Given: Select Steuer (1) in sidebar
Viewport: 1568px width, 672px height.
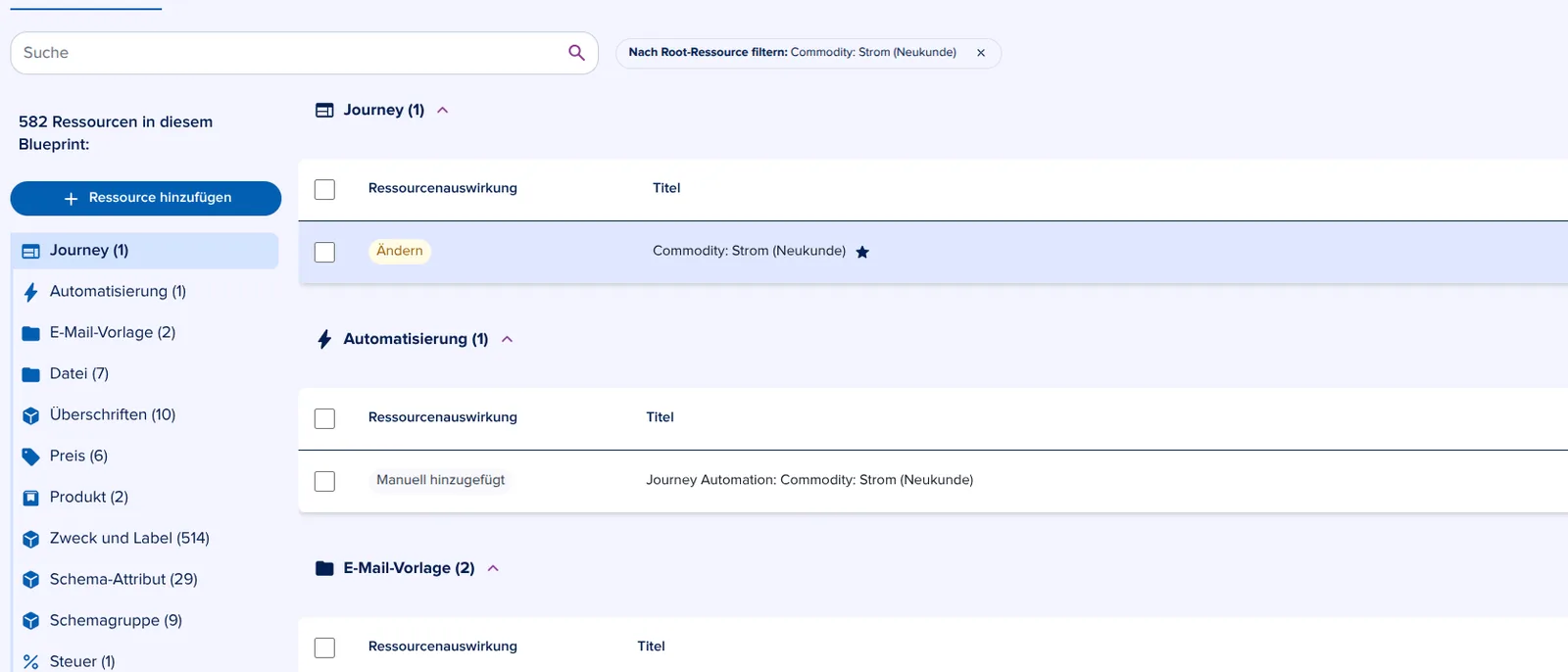Looking at the screenshot, I should [145, 660].
